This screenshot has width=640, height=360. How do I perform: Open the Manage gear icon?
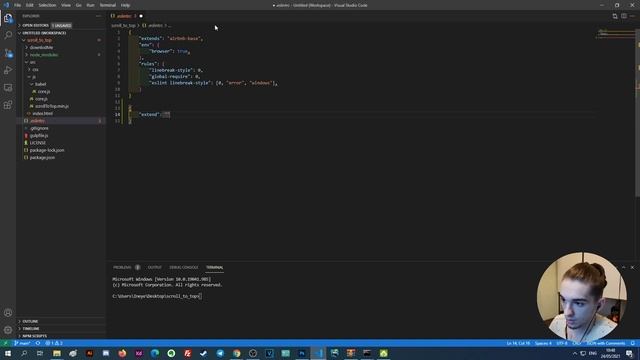click(x=8, y=330)
